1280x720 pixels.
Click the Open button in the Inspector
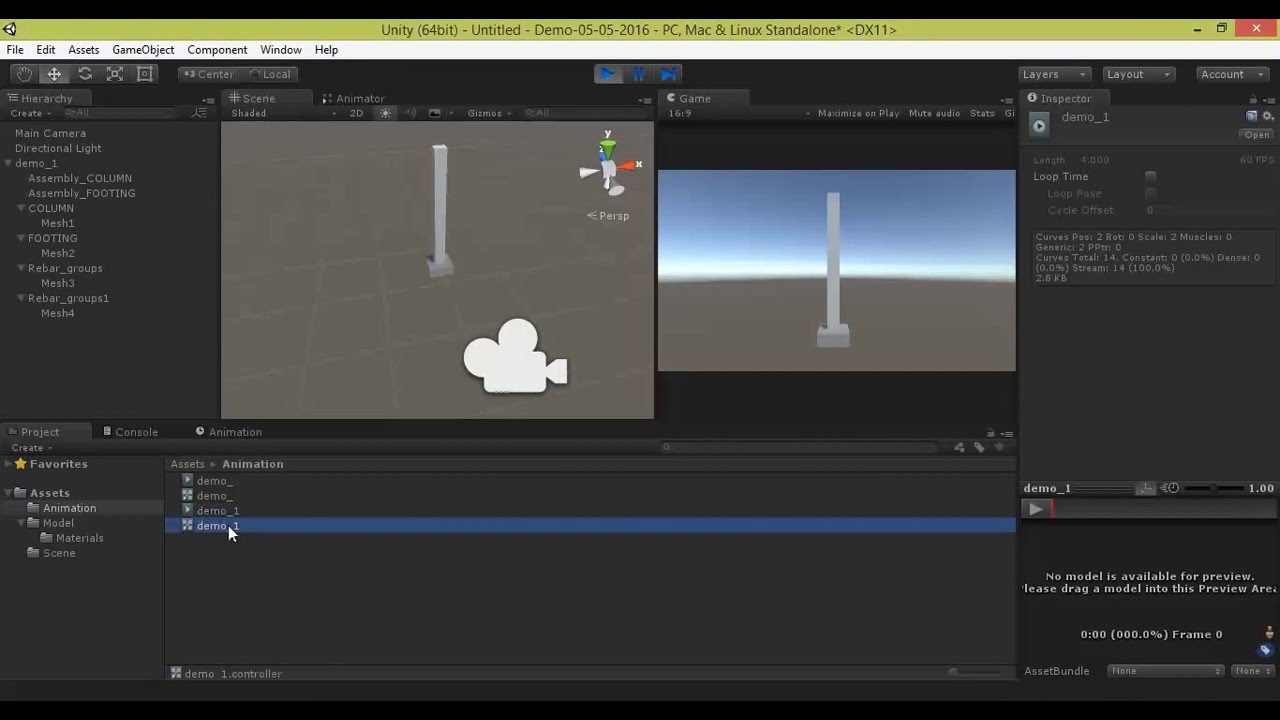pos(1257,135)
